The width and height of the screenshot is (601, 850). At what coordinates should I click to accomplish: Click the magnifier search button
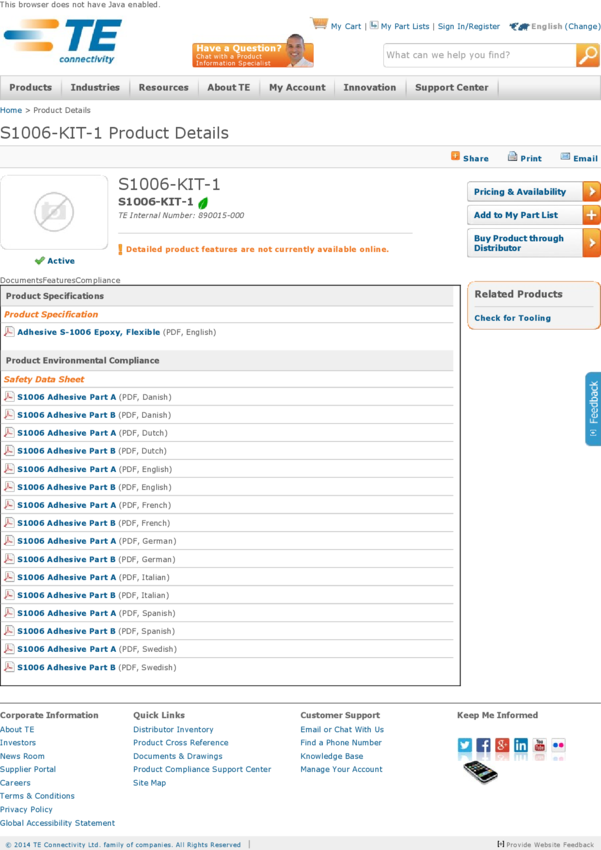point(587,55)
